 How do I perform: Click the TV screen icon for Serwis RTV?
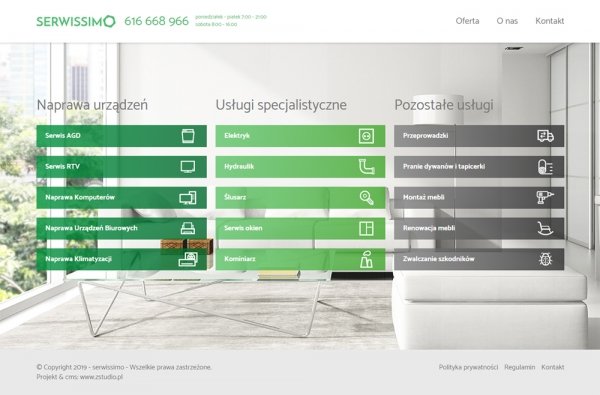[188, 167]
